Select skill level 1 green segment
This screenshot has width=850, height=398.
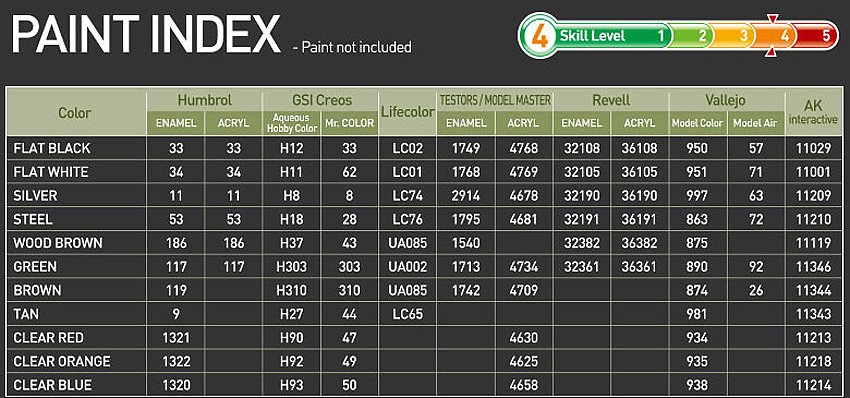click(613, 36)
